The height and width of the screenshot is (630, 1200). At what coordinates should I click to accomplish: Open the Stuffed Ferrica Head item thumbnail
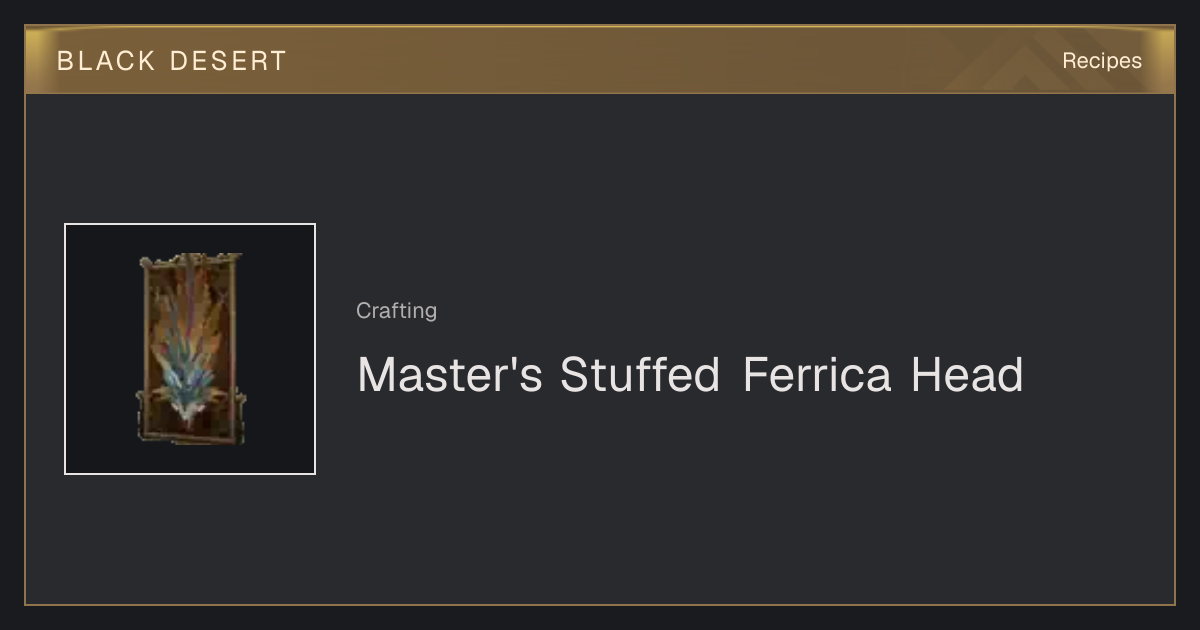point(190,349)
